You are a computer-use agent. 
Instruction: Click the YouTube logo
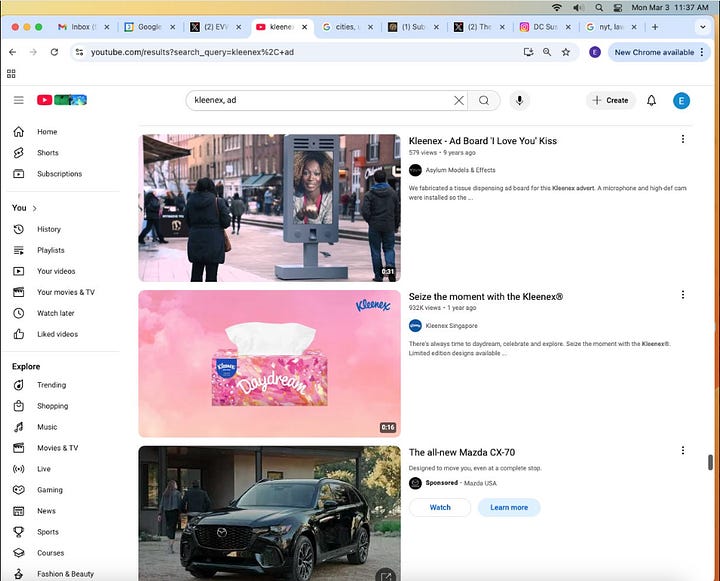click(62, 100)
